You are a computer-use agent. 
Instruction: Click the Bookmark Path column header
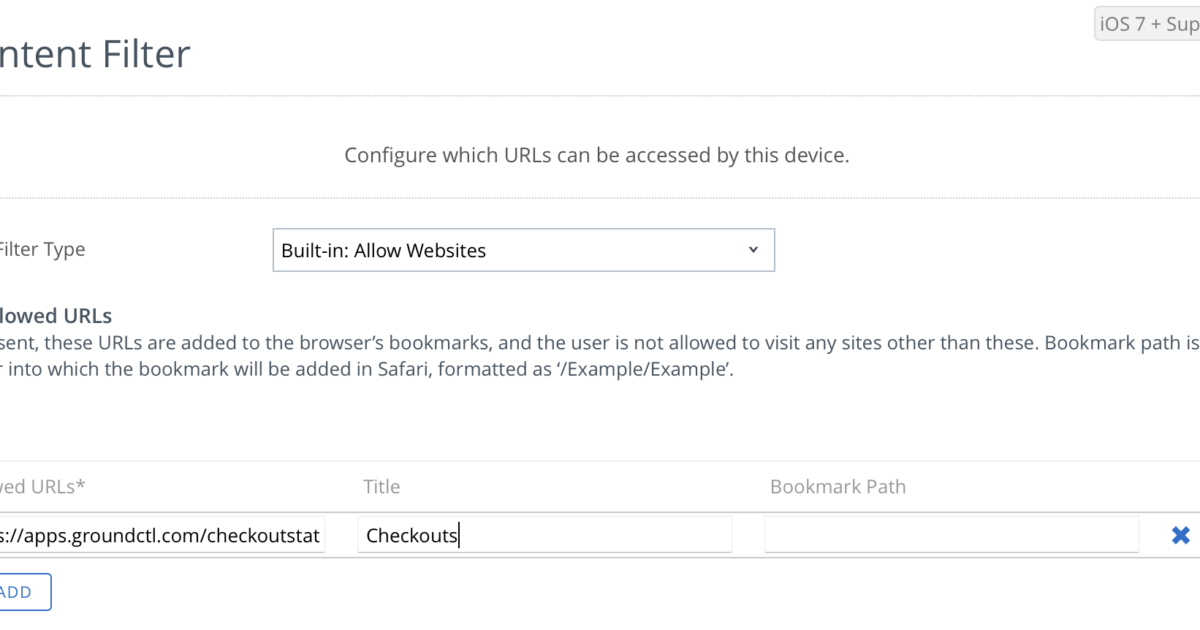click(837, 487)
